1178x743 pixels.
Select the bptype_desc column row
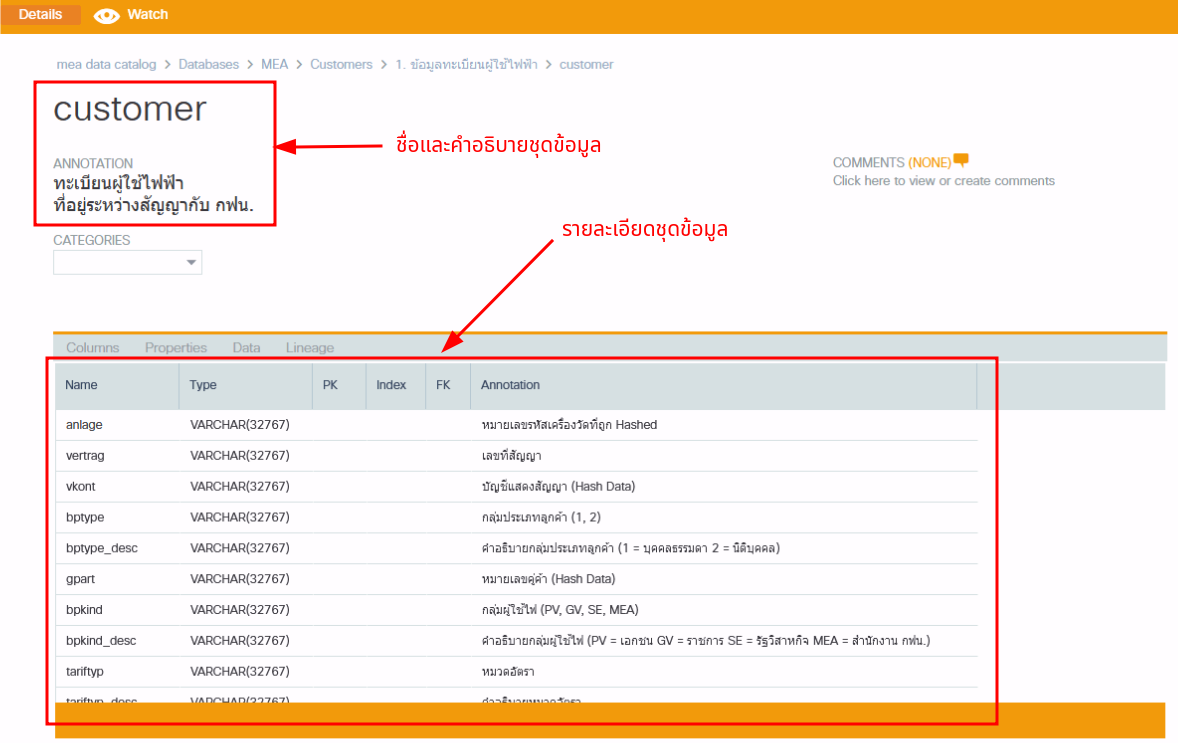(100, 548)
